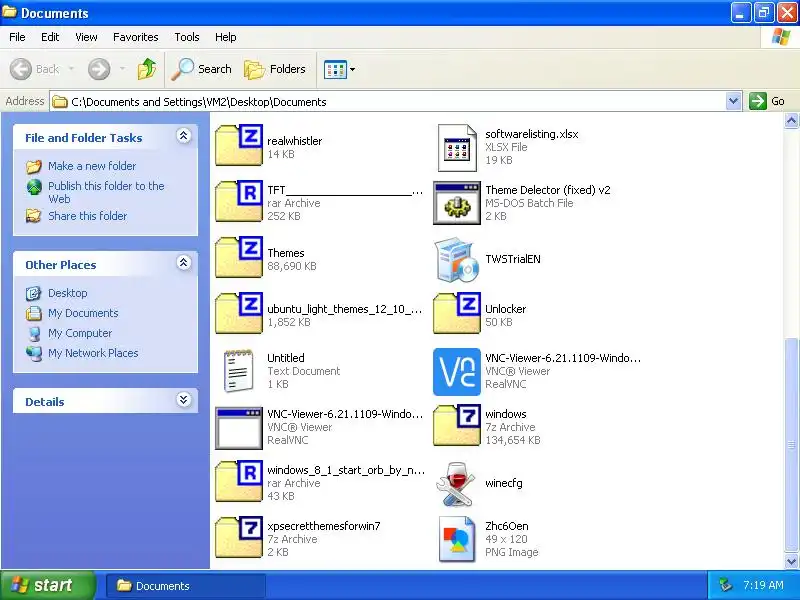The image size is (800, 600).
Task: Open My Network Places link
Action: point(93,353)
